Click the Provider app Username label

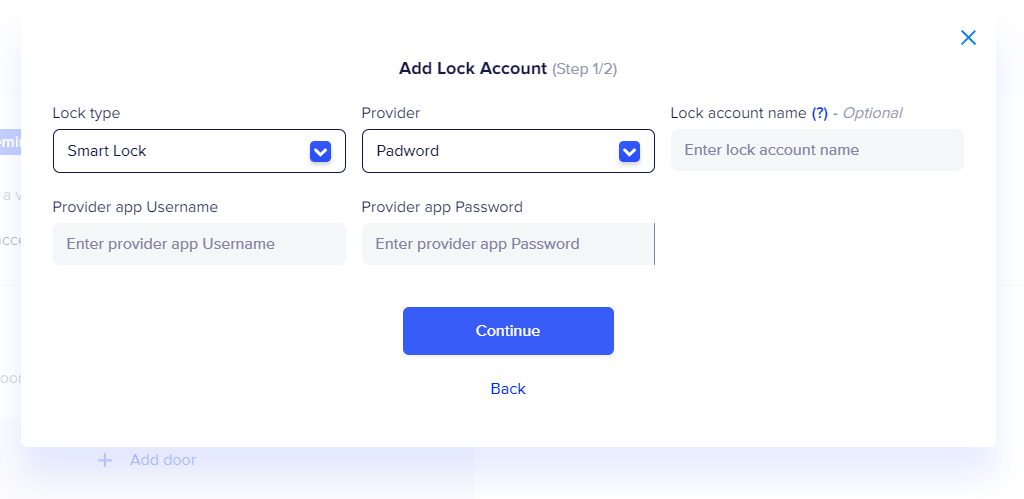(135, 207)
